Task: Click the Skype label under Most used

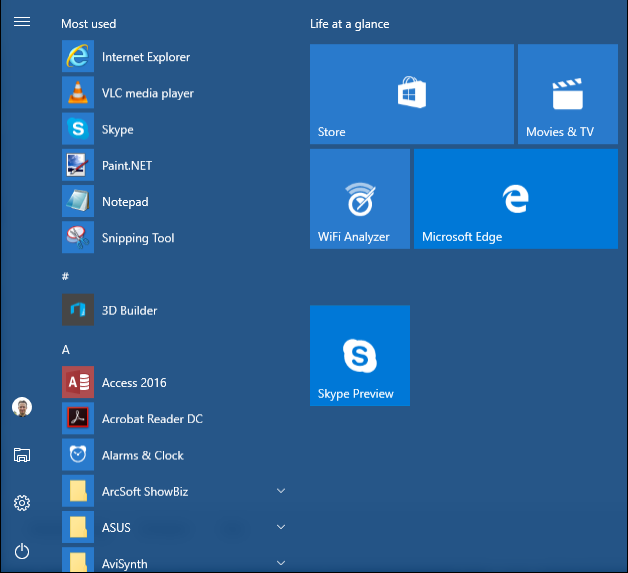Action: click(118, 130)
